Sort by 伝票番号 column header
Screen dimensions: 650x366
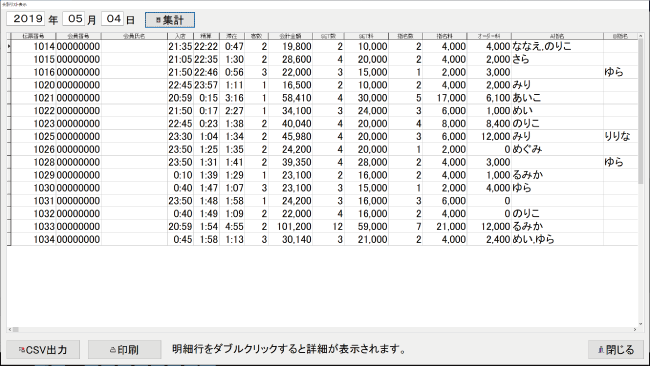33,36
